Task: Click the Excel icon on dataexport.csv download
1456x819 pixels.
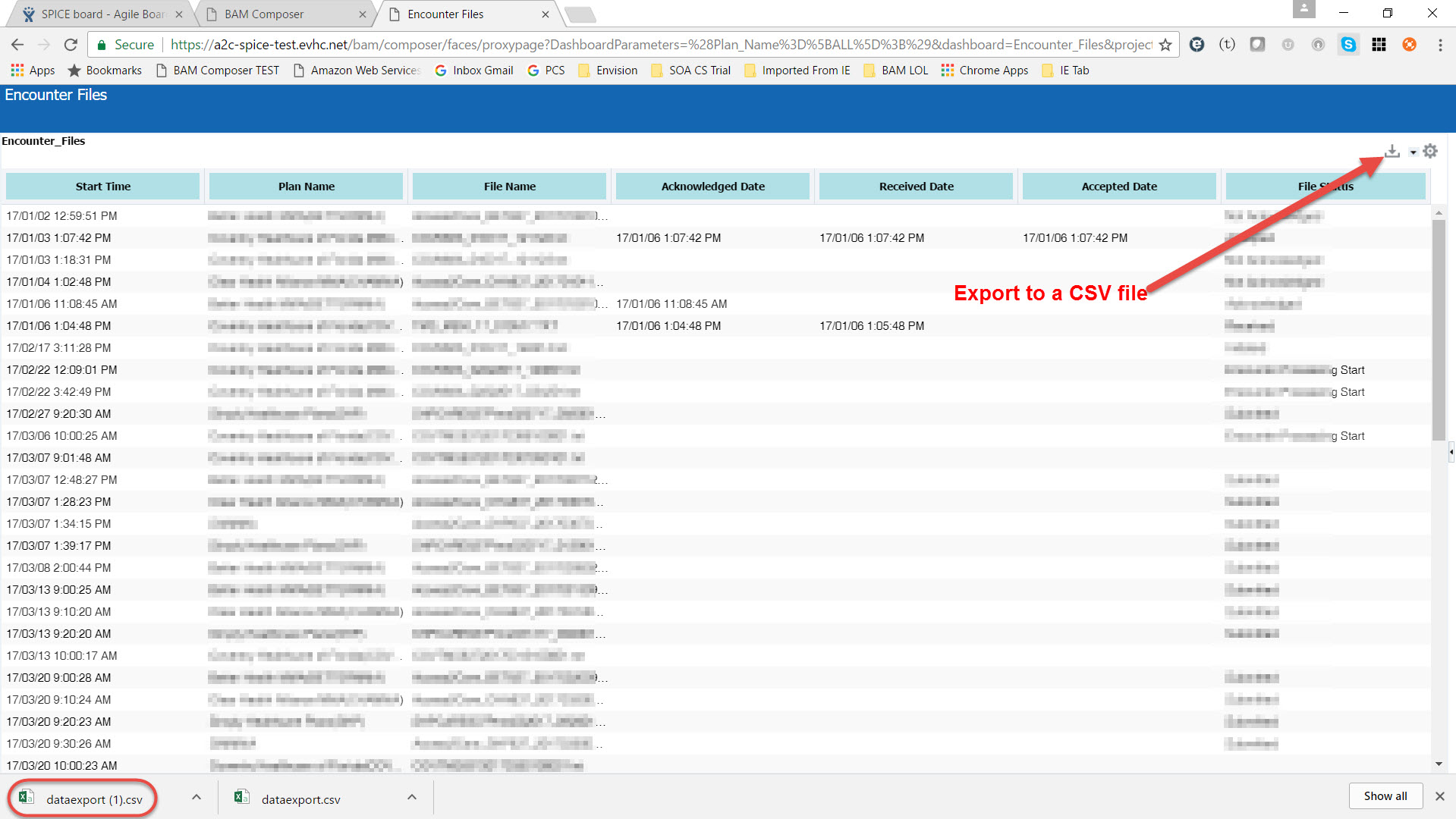Action: (x=242, y=797)
